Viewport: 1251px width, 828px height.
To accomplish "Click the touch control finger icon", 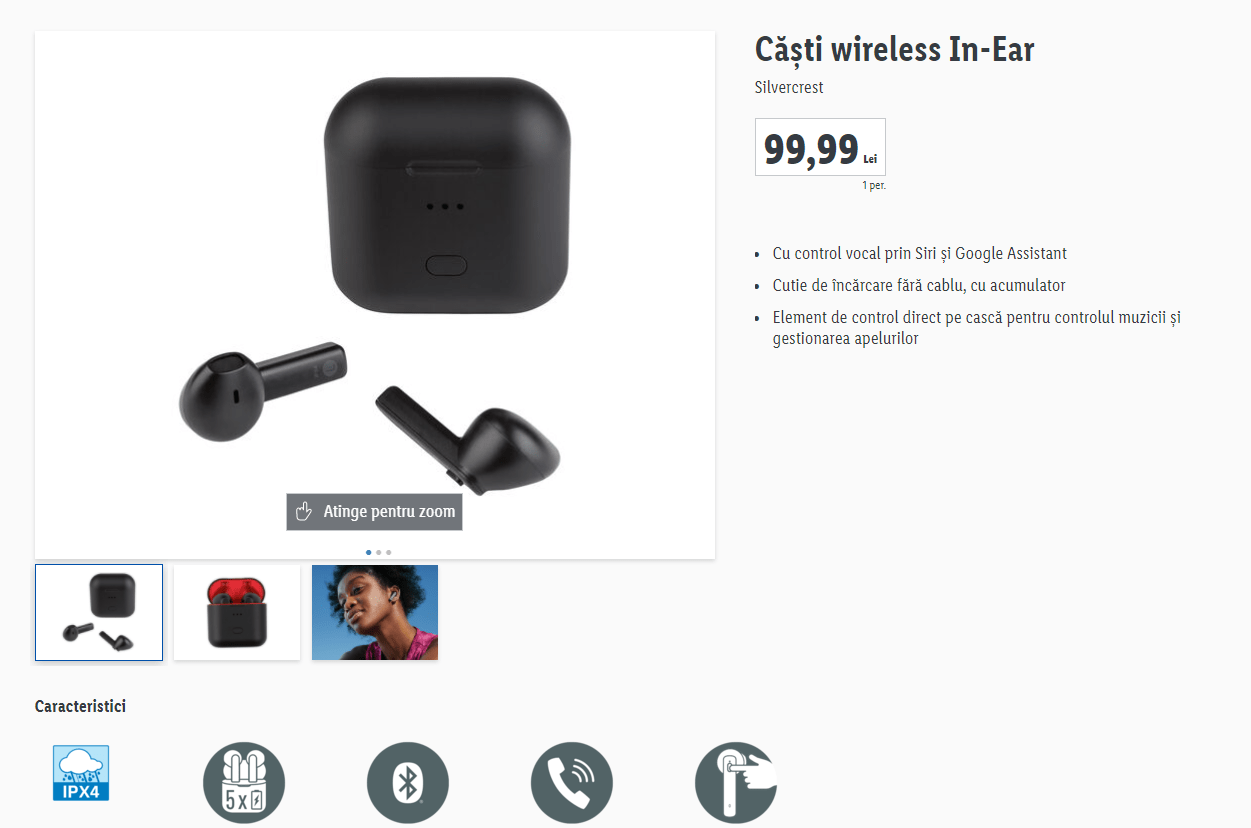I will point(736,783).
